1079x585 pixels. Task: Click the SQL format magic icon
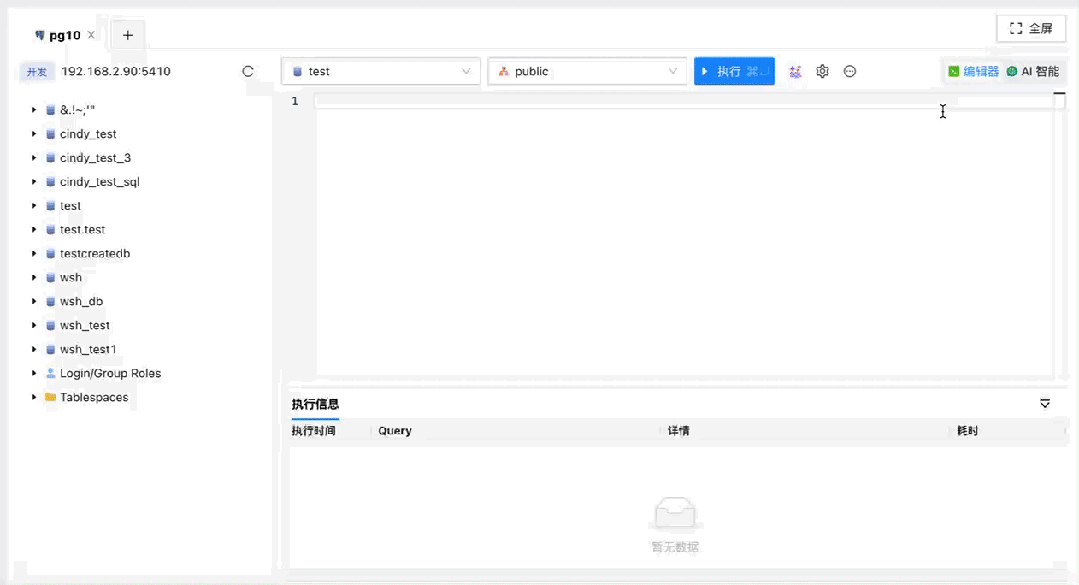coord(795,72)
